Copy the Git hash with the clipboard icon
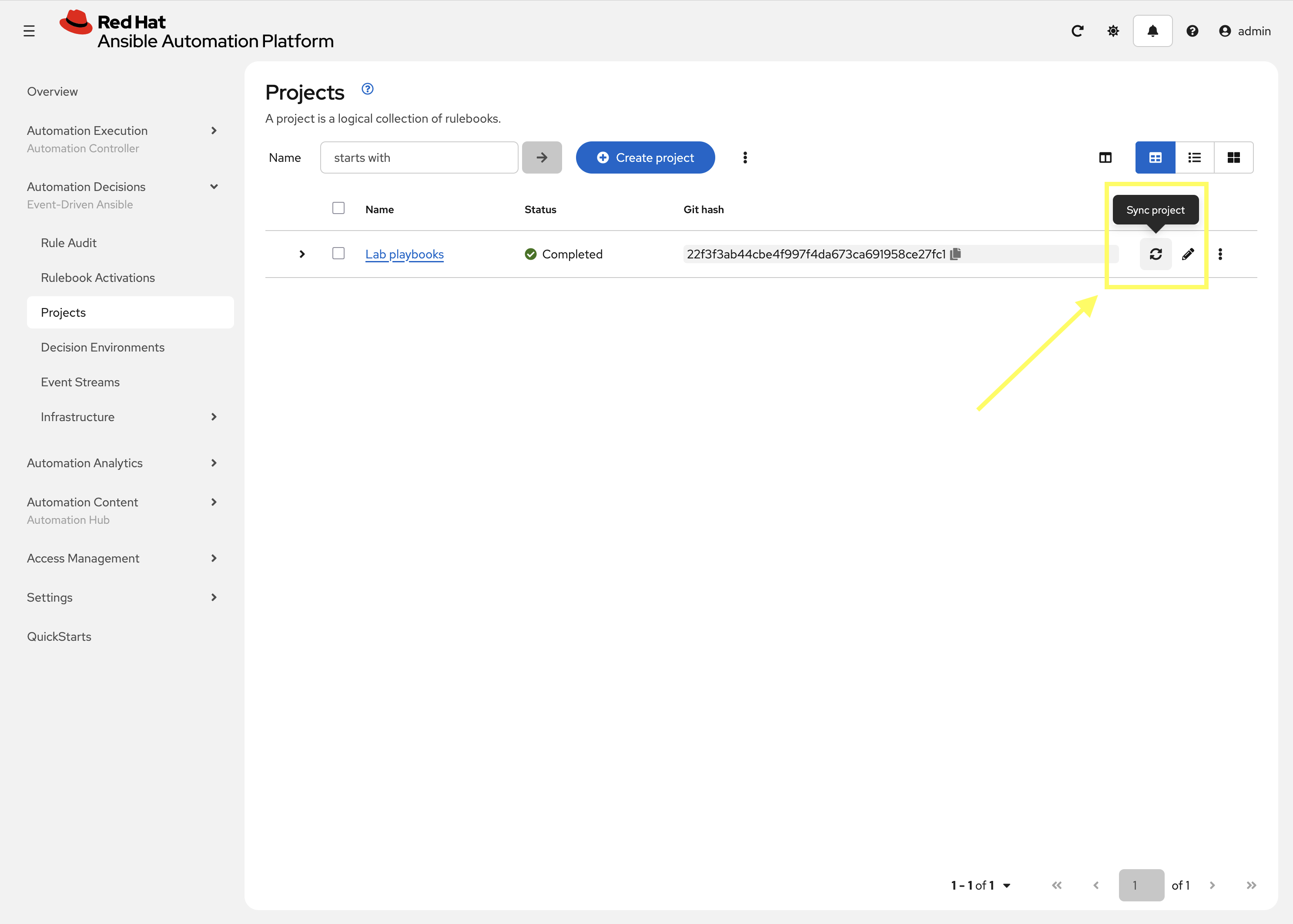 click(956, 254)
